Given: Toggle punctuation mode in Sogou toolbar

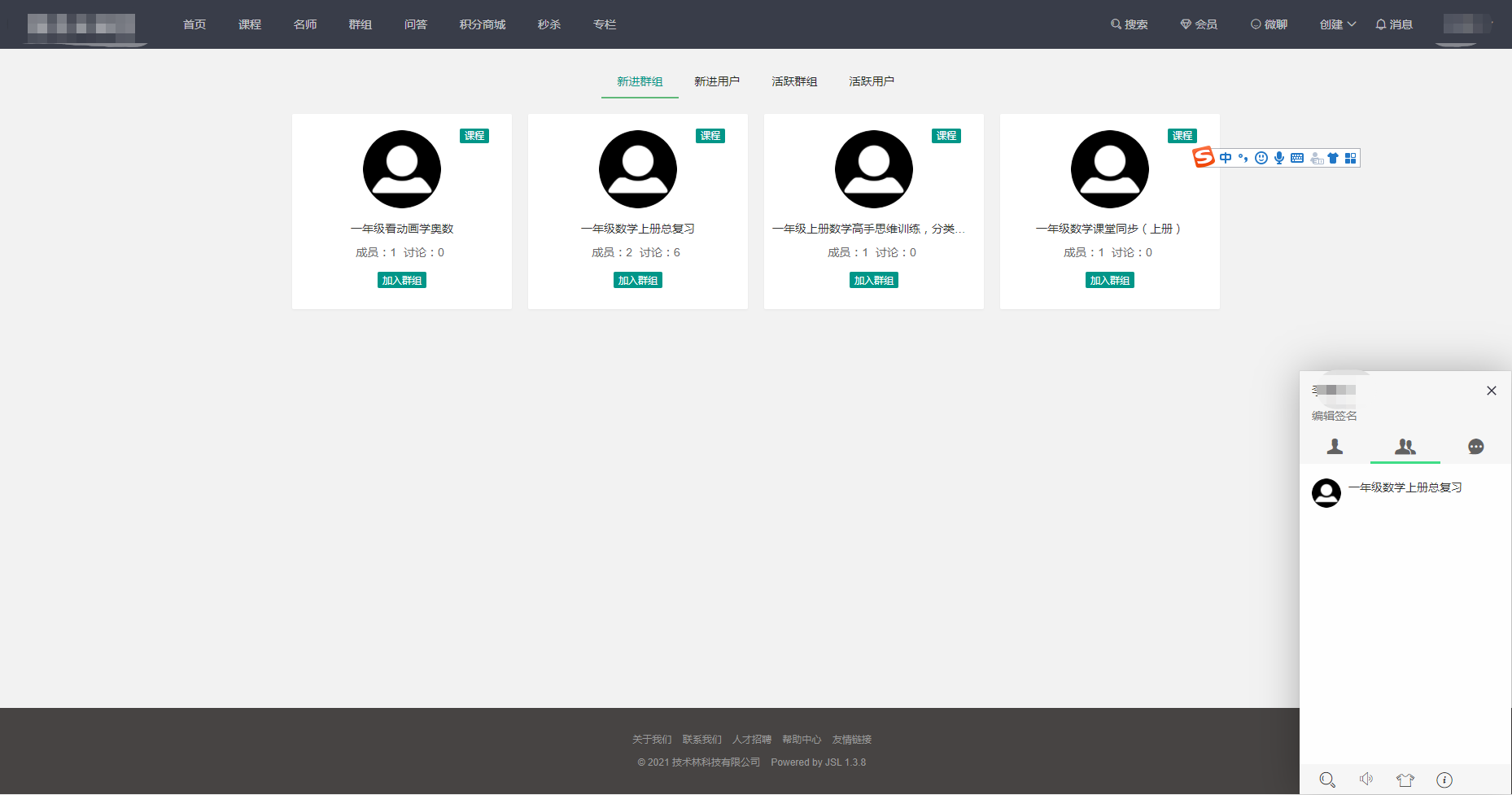Looking at the screenshot, I should 1243,158.
